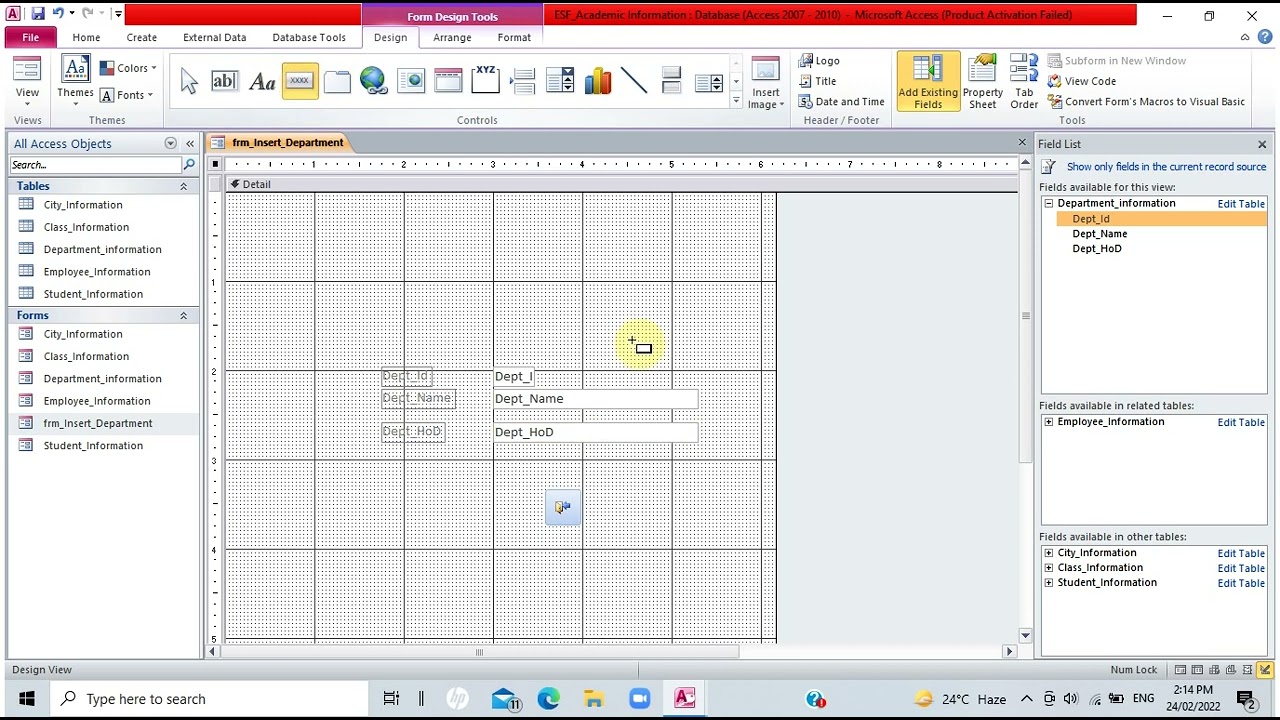
Task: Select the Text Box control tool
Action: tap(224, 82)
